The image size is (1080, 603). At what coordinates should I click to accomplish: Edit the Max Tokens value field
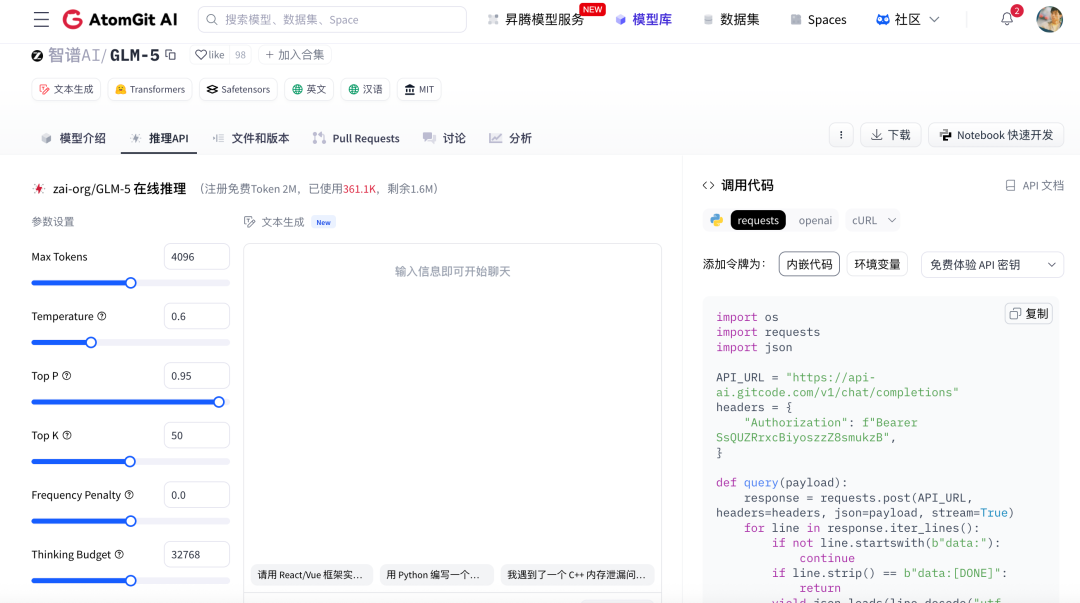tap(196, 256)
